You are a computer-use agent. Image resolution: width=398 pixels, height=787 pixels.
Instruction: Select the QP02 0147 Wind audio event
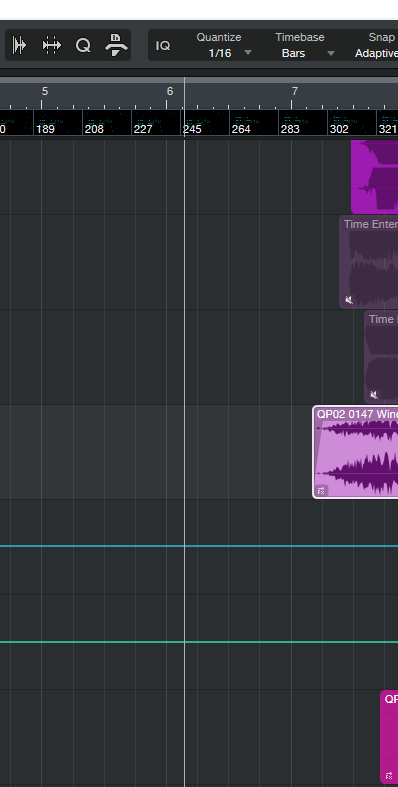(356, 452)
